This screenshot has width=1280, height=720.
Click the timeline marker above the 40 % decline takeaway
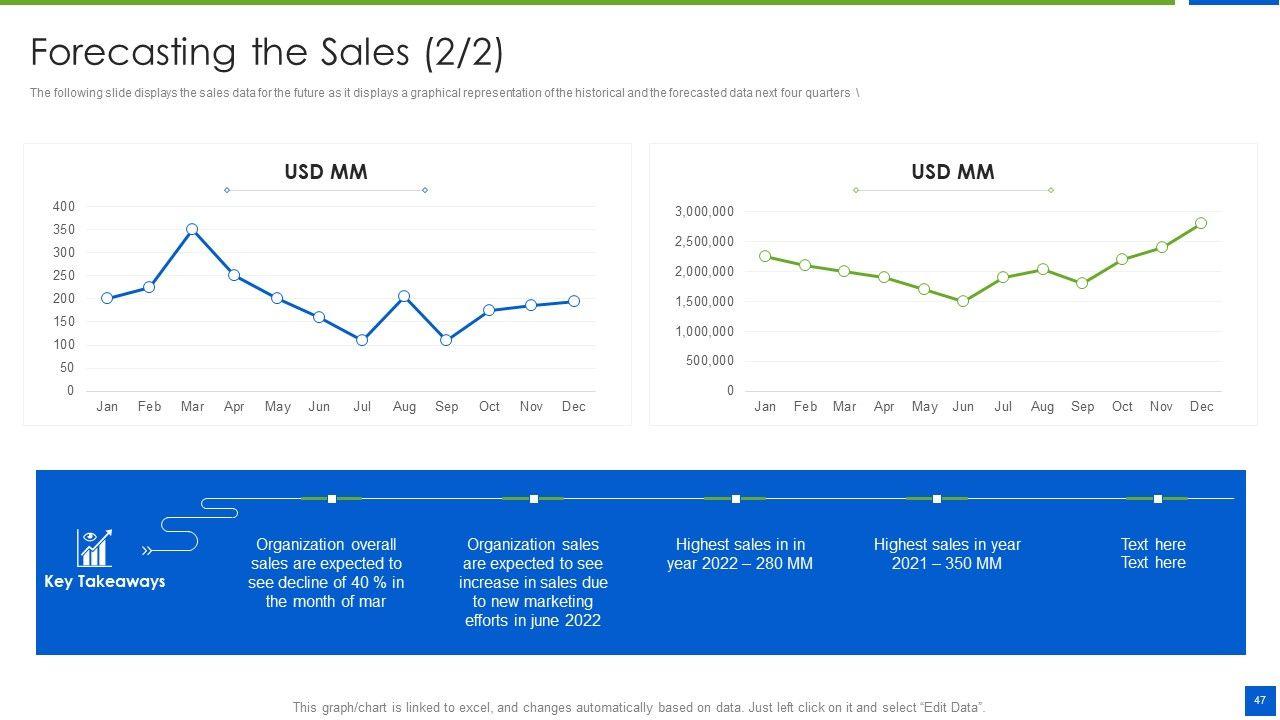click(x=332, y=498)
